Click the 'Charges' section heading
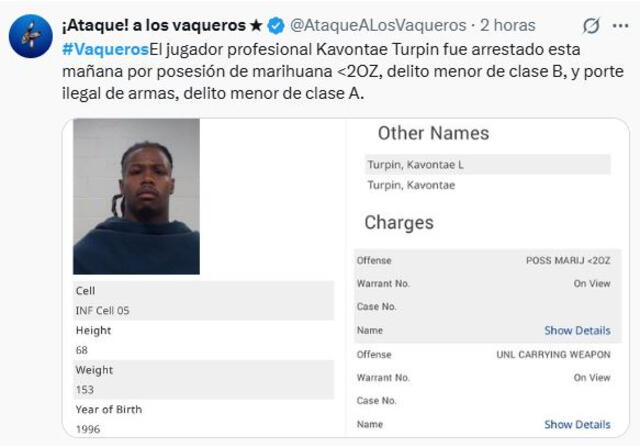640x446 pixels. coord(398,222)
